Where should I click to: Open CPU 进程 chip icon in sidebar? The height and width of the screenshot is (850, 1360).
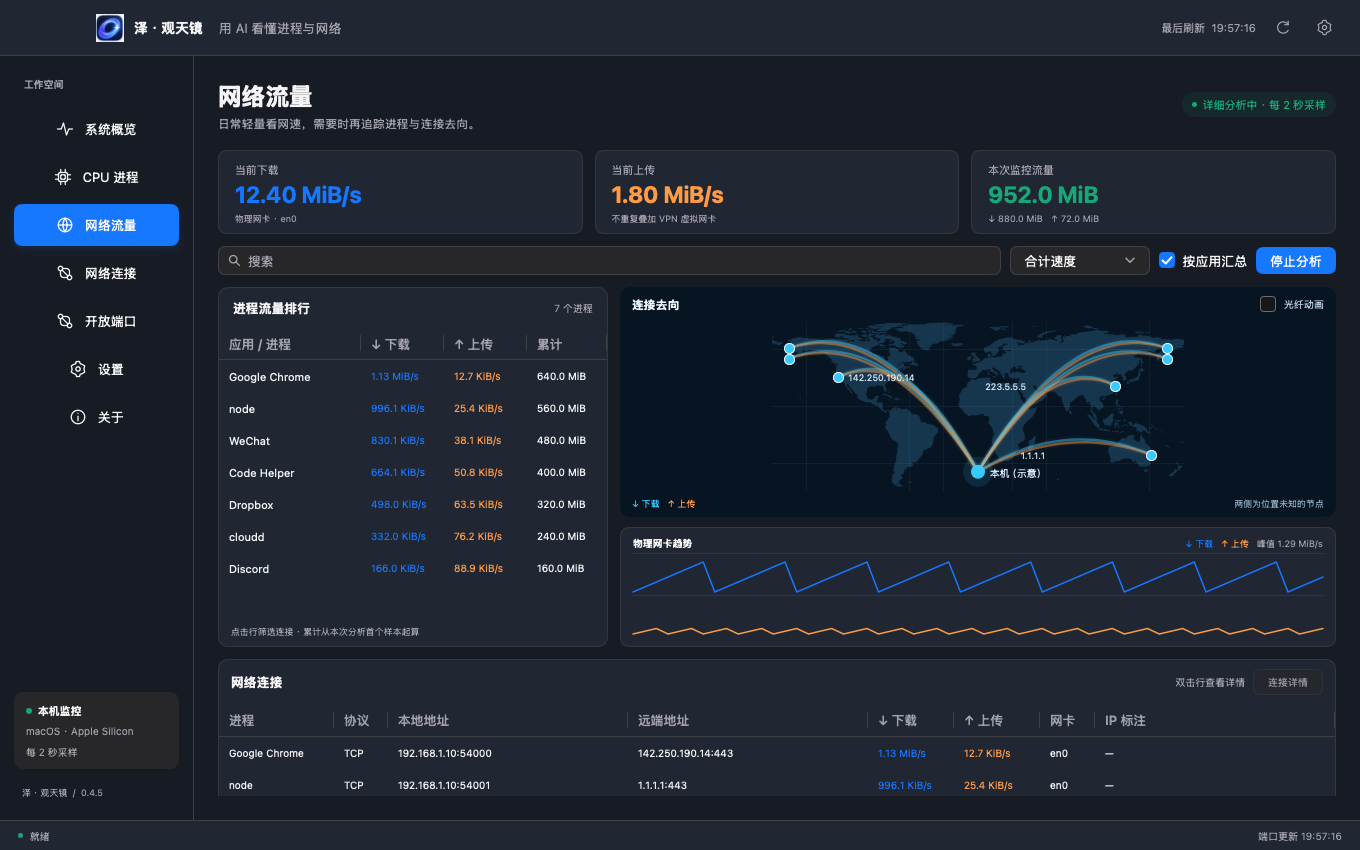point(63,177)
